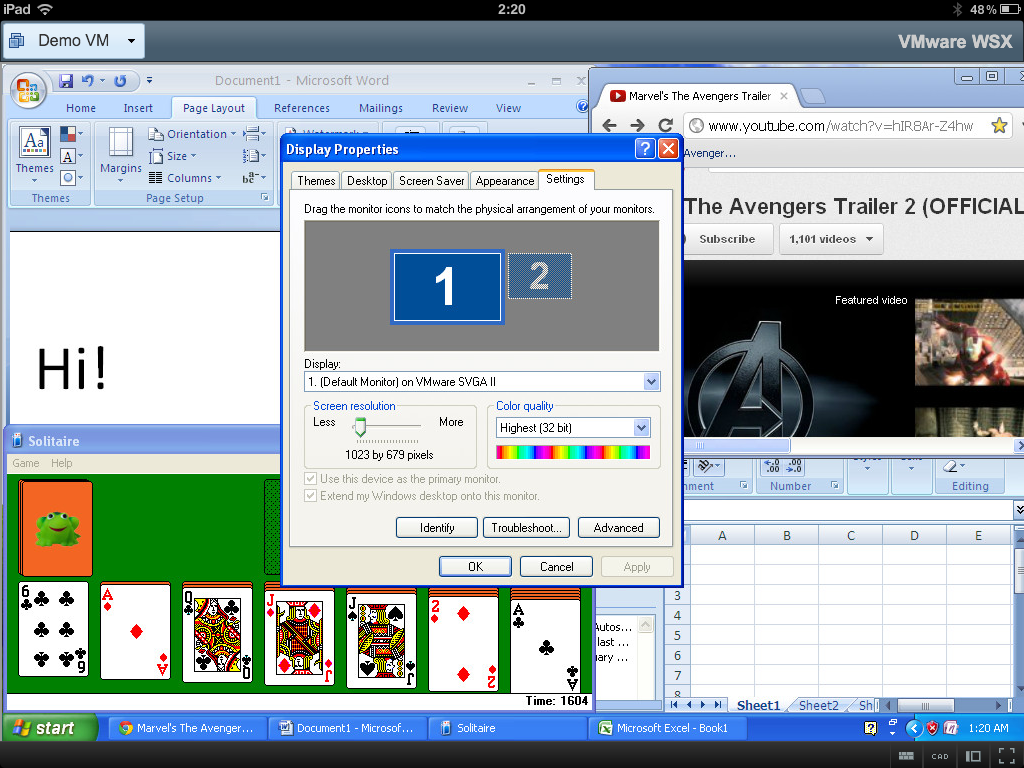Screen dimensions: 1024x768
Task: Click Excel's horizontal scrollbar thumb
Action: (925, 705)
